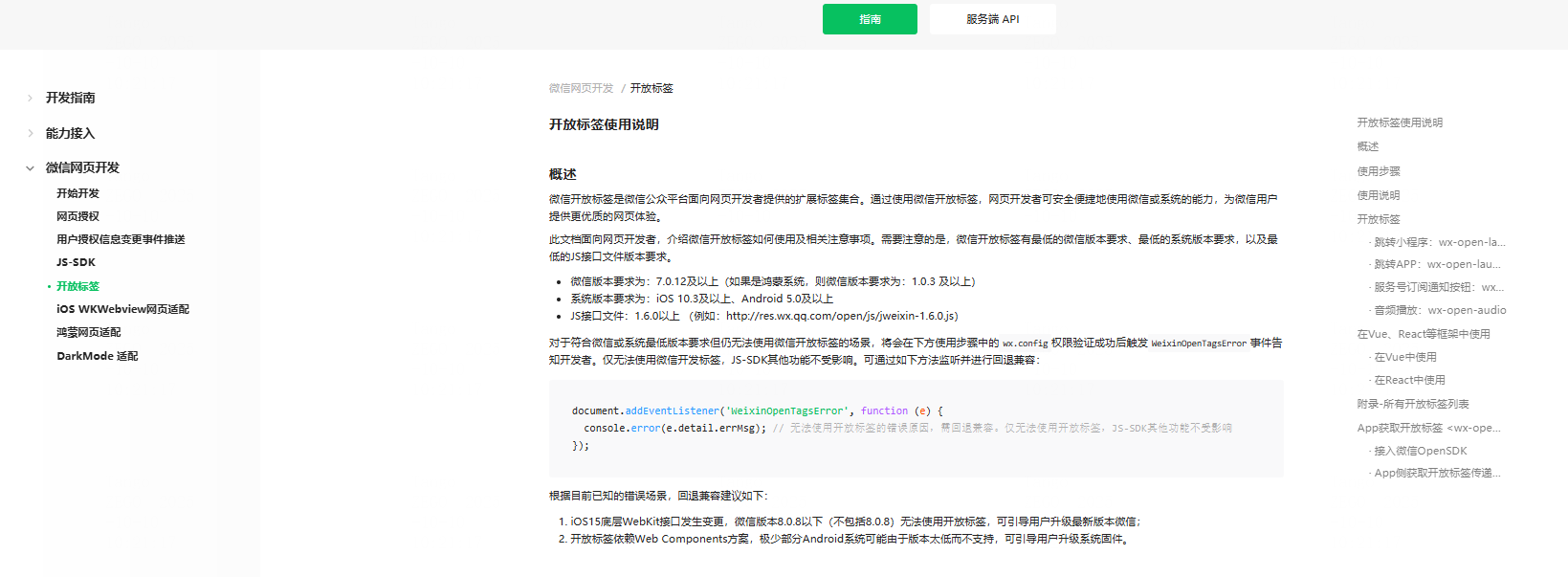
Task: Open 鸿蒙网页适配 page
Action: 89,332
